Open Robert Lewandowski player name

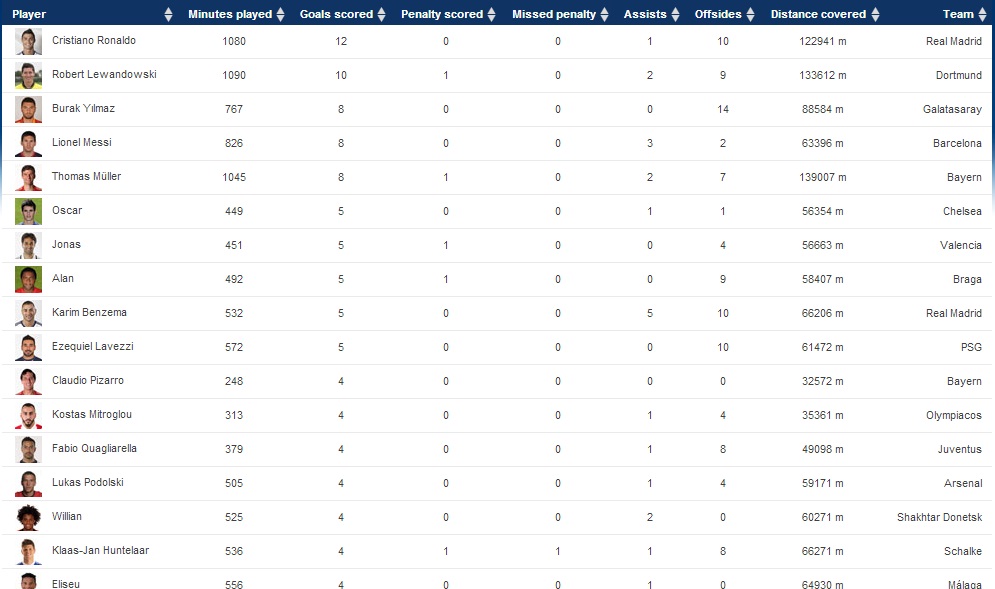(104, 74)
